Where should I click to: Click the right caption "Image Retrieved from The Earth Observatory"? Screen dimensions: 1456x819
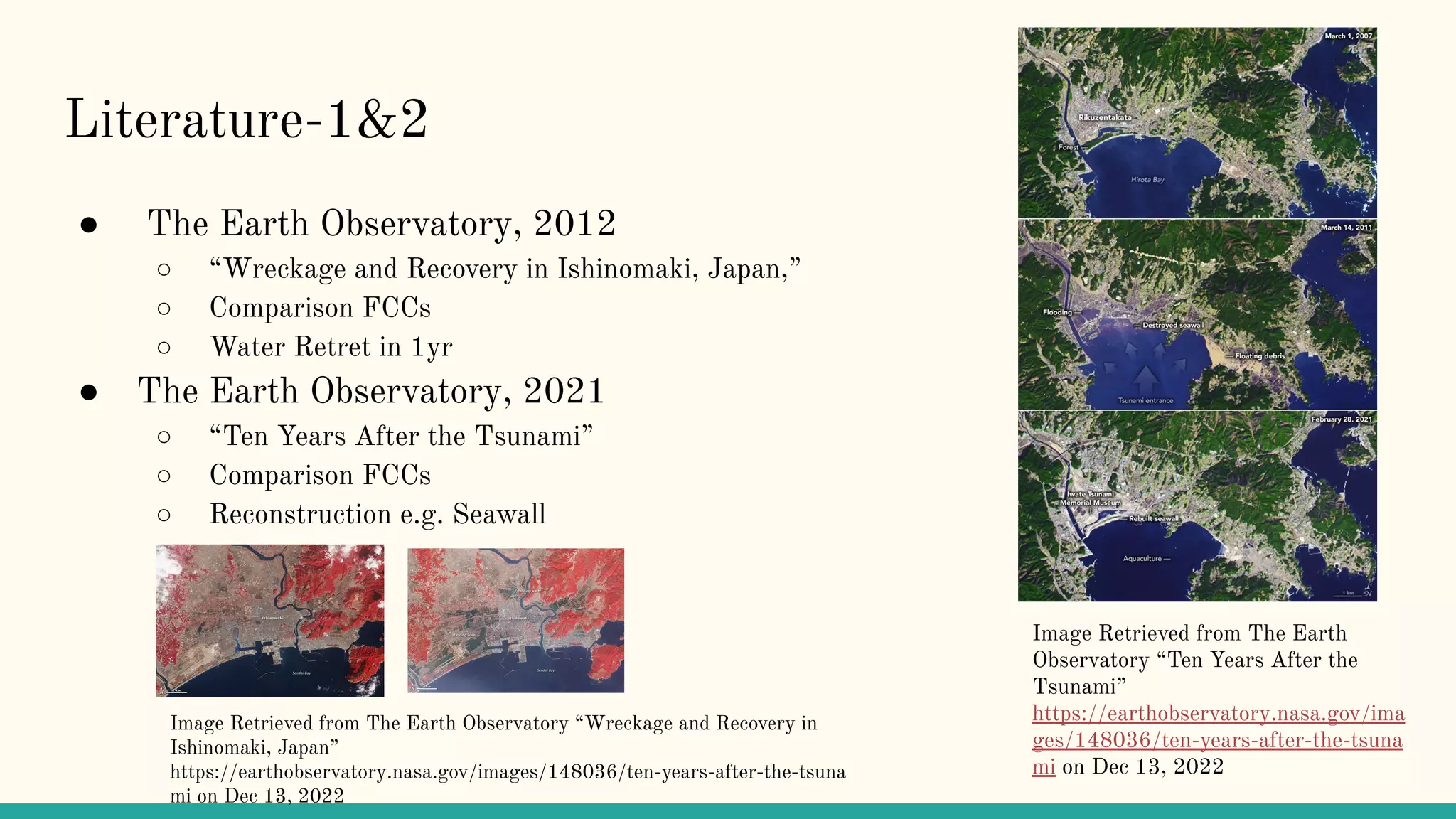click(1196, 659)
